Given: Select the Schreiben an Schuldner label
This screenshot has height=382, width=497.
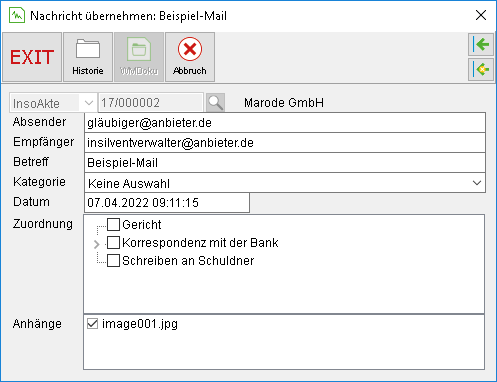Looking at the screenshot, I should (188, 261).
